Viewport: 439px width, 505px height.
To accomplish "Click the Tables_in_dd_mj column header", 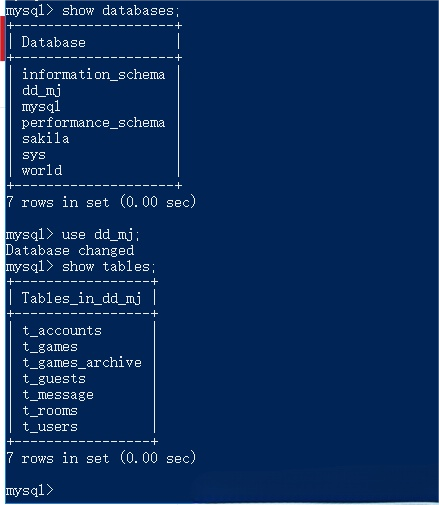I will pos(82,298).
